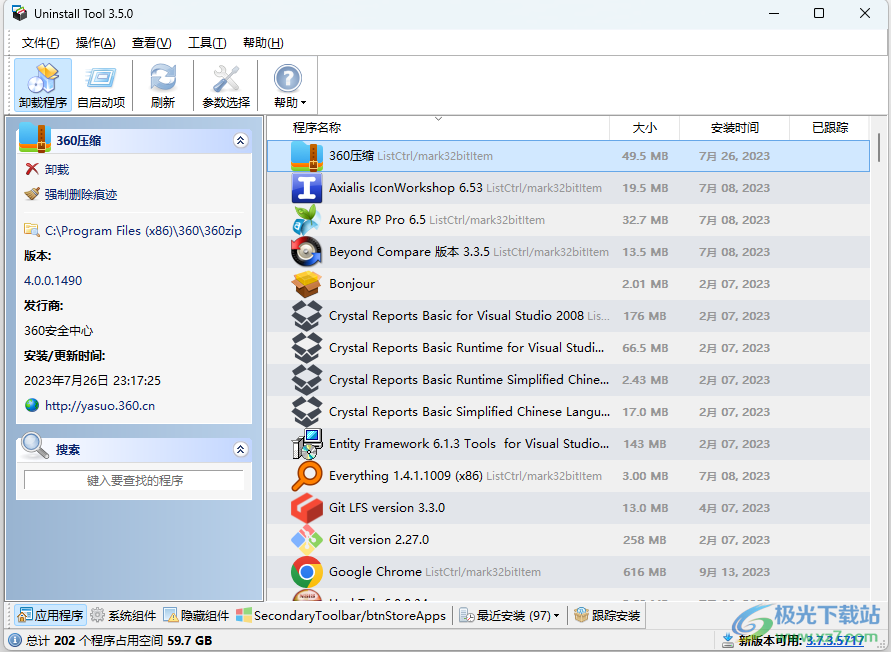Screen dimensions: 891x653
Task: Click the 跟踪安装 install tracking button
Action: click(x=607, y=615)
